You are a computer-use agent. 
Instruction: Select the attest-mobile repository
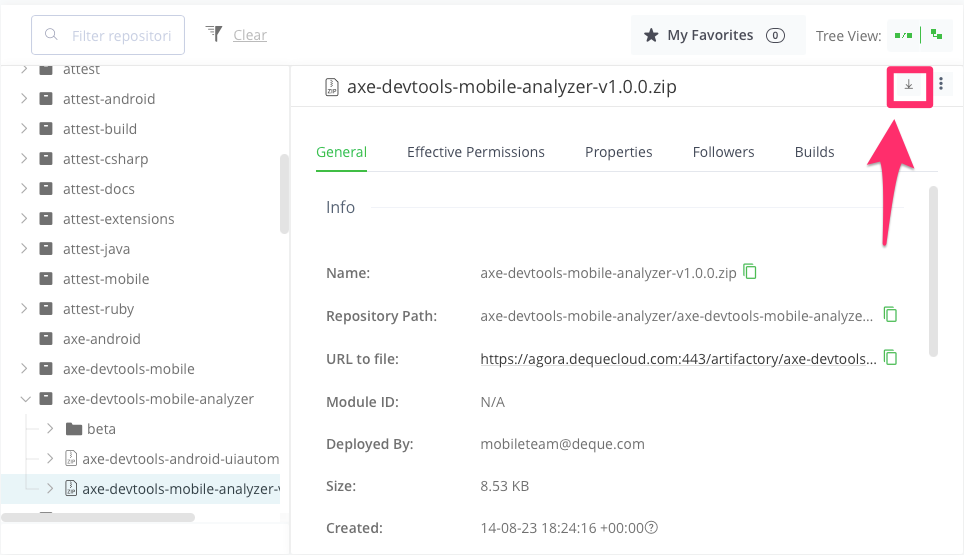tap(105, 279)
